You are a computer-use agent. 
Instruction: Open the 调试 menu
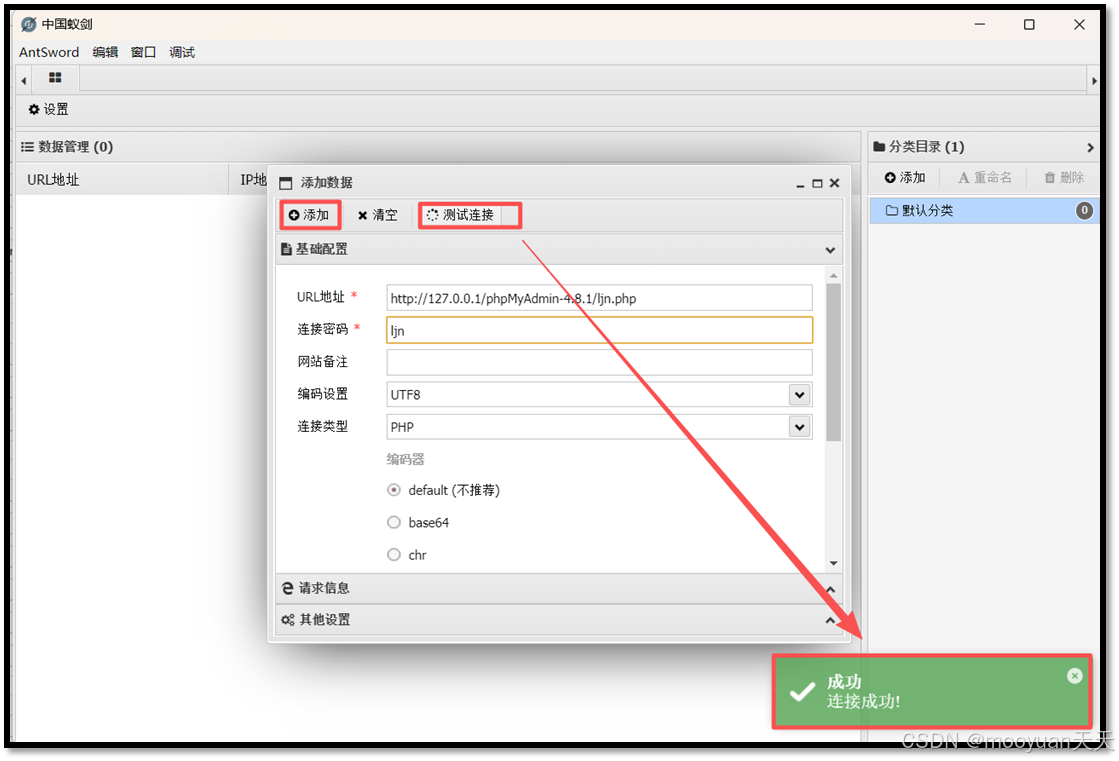(x=182, y=52)
